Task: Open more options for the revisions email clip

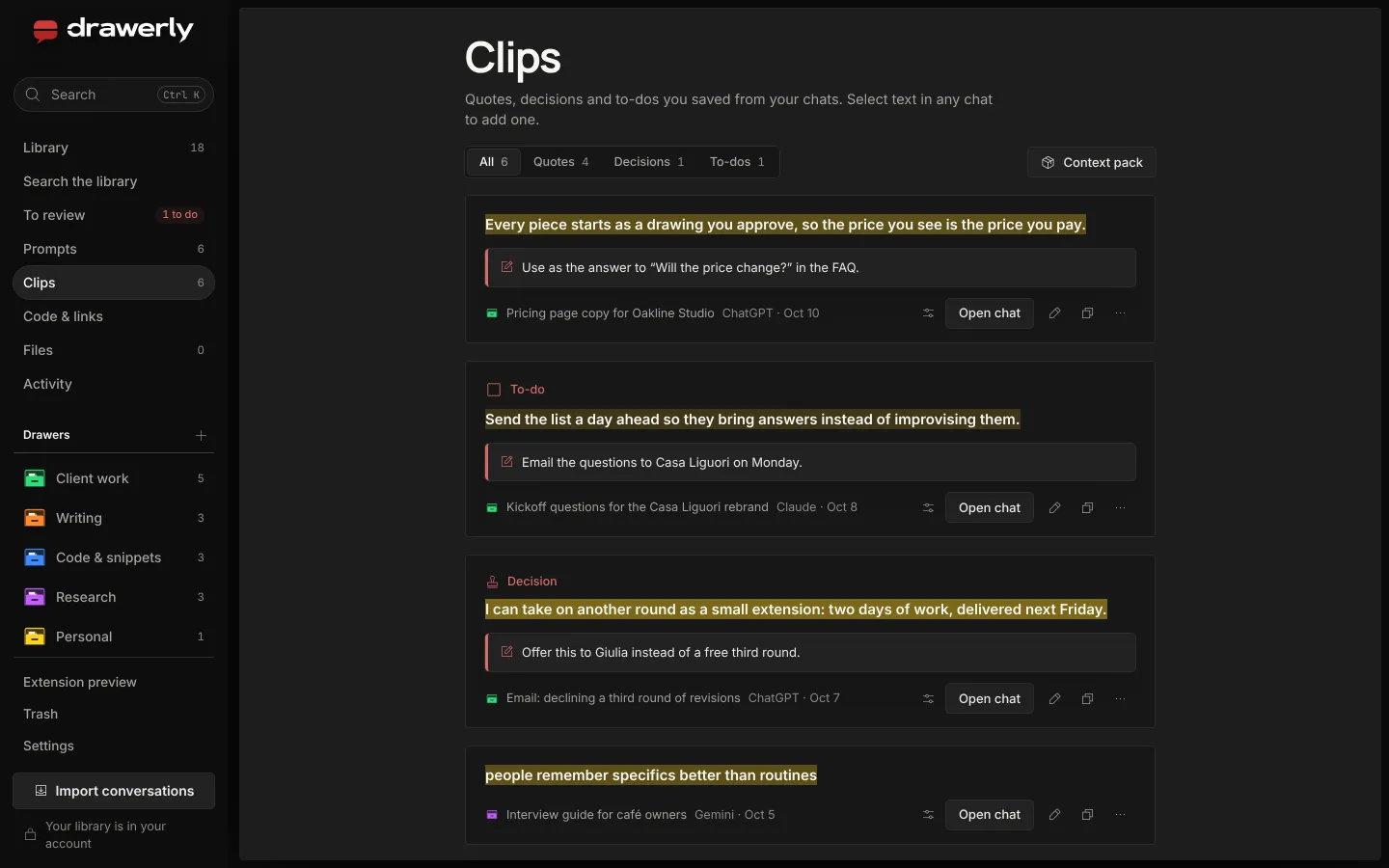Action: pos(1120,699)
